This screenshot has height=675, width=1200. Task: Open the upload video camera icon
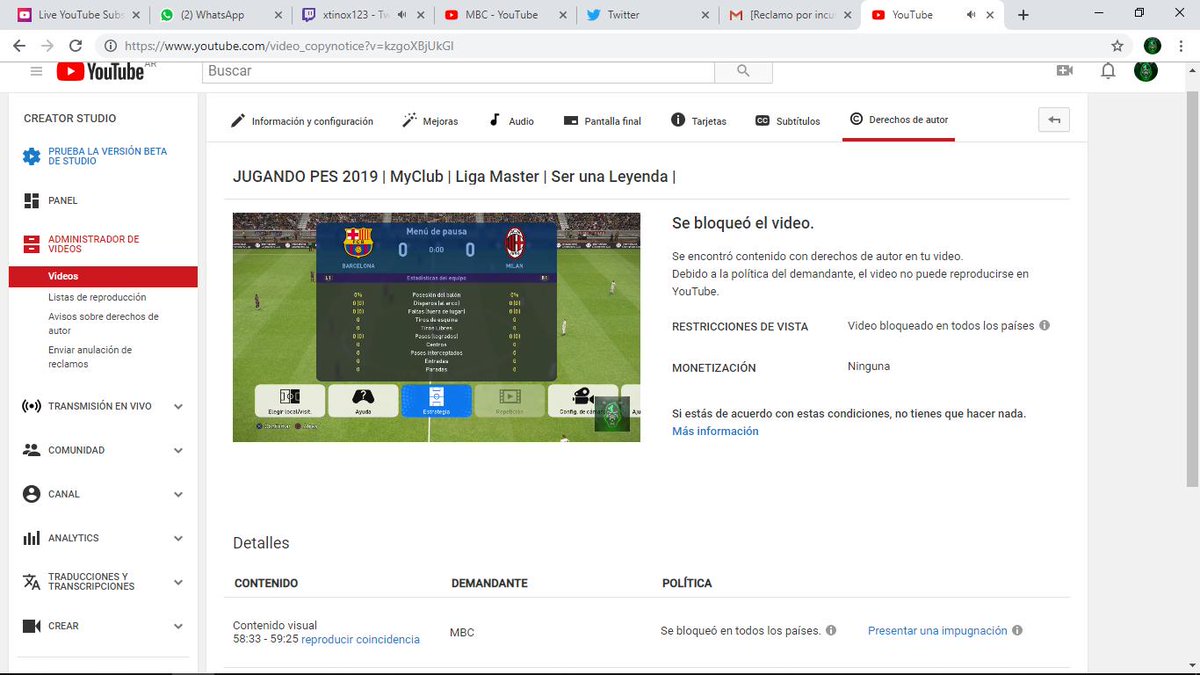pos(1064,71)
